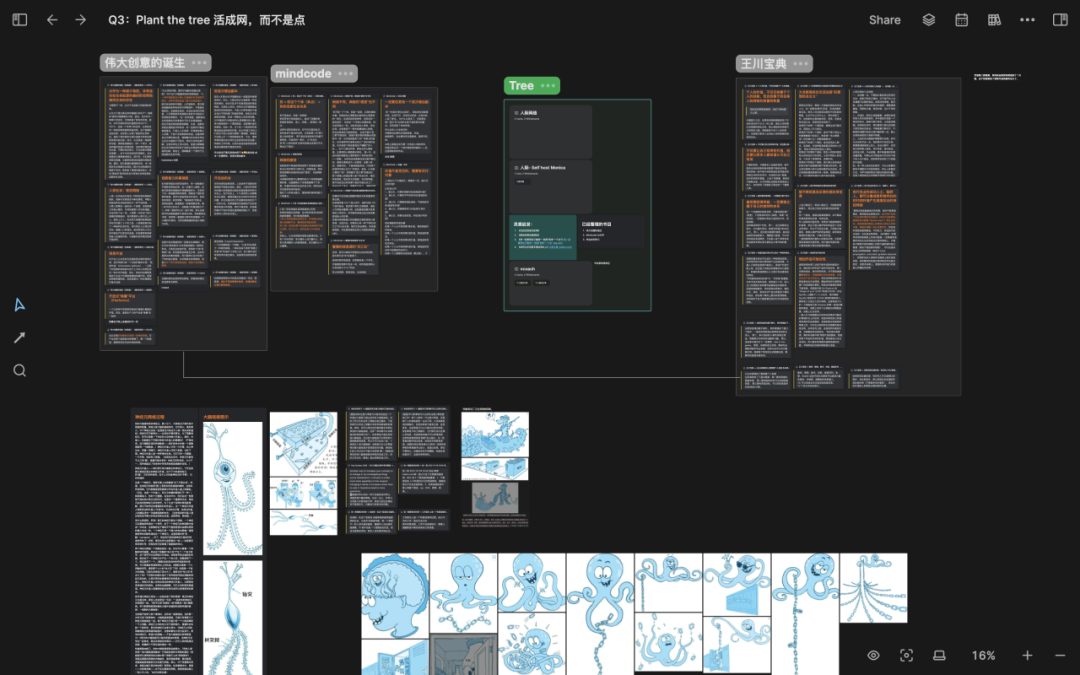Select the 王川宝典 section label
The width and height of the screenshot is (1080, 675).
point(763,64)
